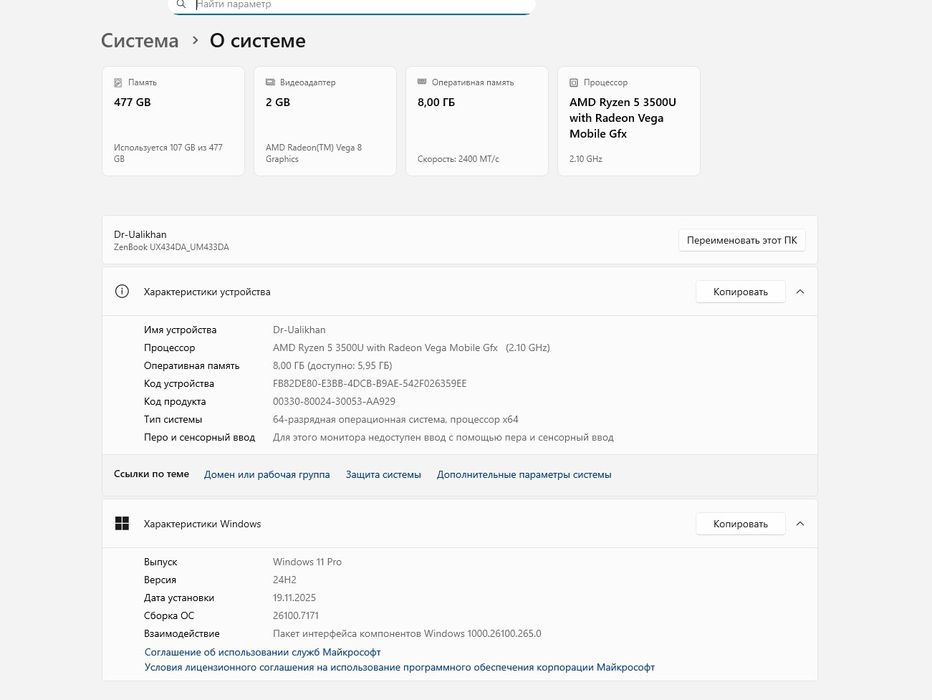Copy device specifications with Копировать
932x700 pixels.
(x=741, y=292)
